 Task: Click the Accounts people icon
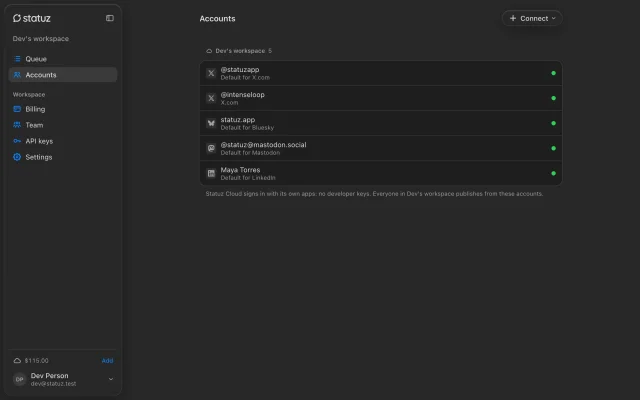click(17, 75)
